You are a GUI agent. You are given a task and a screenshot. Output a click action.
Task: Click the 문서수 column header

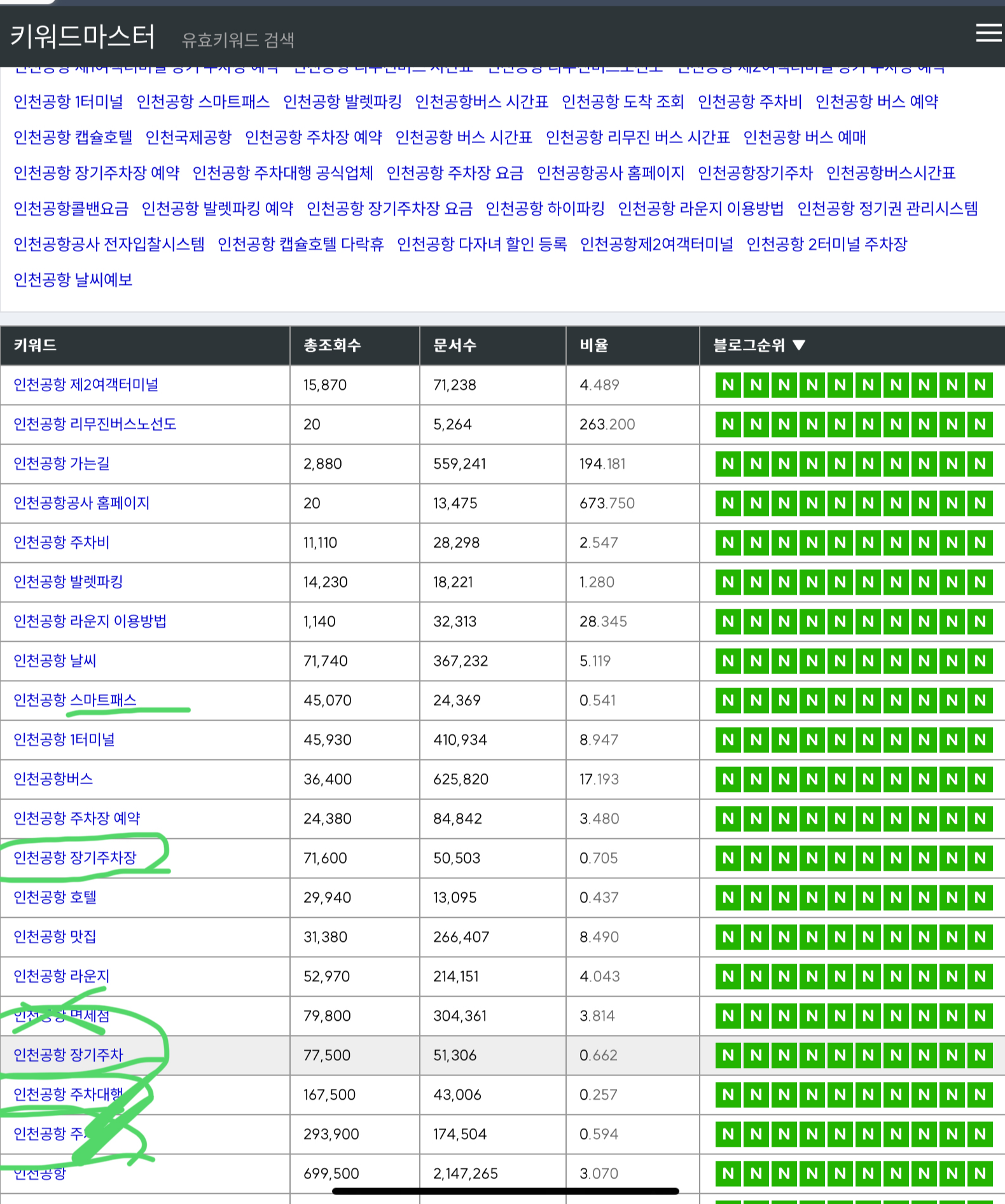[455, 345]
